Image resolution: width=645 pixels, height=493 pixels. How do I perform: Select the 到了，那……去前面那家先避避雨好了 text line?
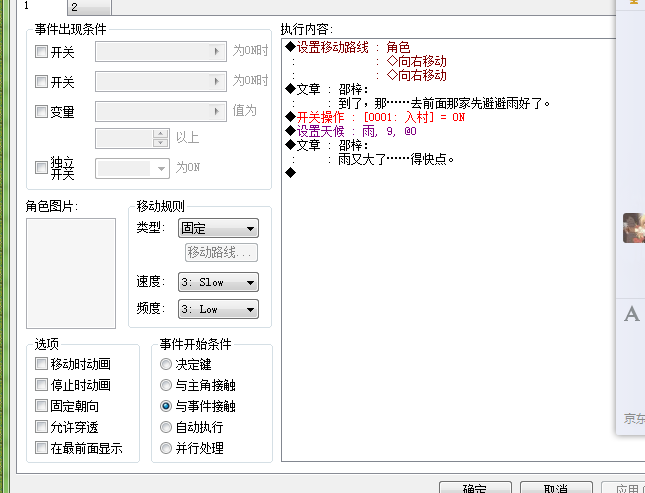pyautogui.click(x=444, y=103)
